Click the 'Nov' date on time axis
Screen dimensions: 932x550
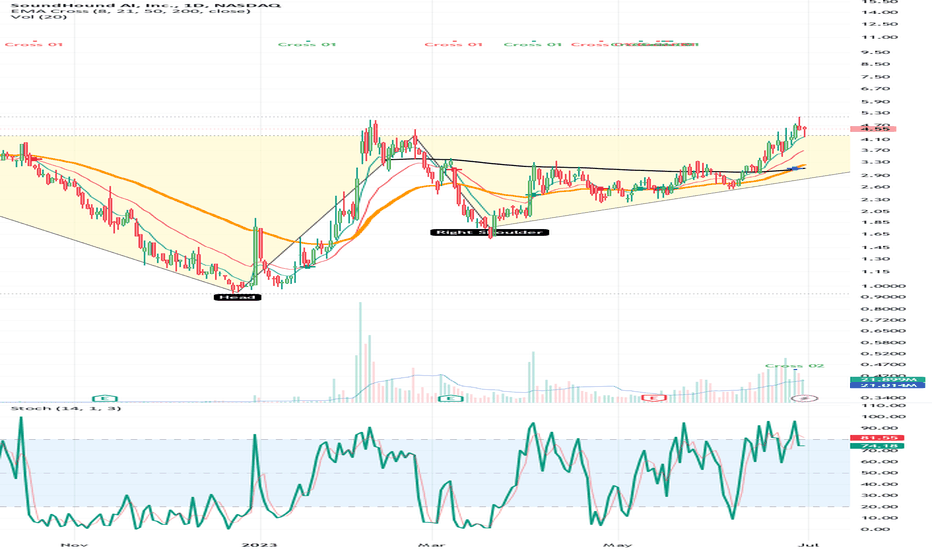click(x=74, y=545)
